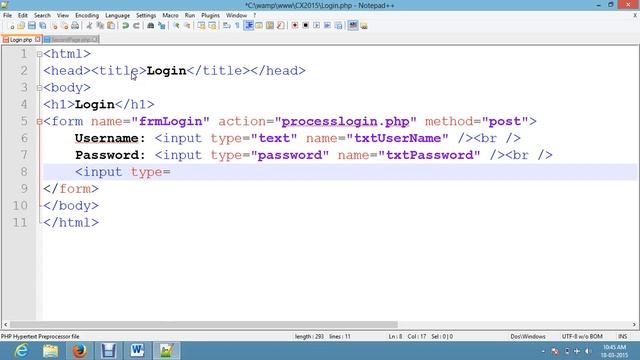Close the inactive second tab with its X
Screen dimensions: 640x360
click(x=95, y=39)
